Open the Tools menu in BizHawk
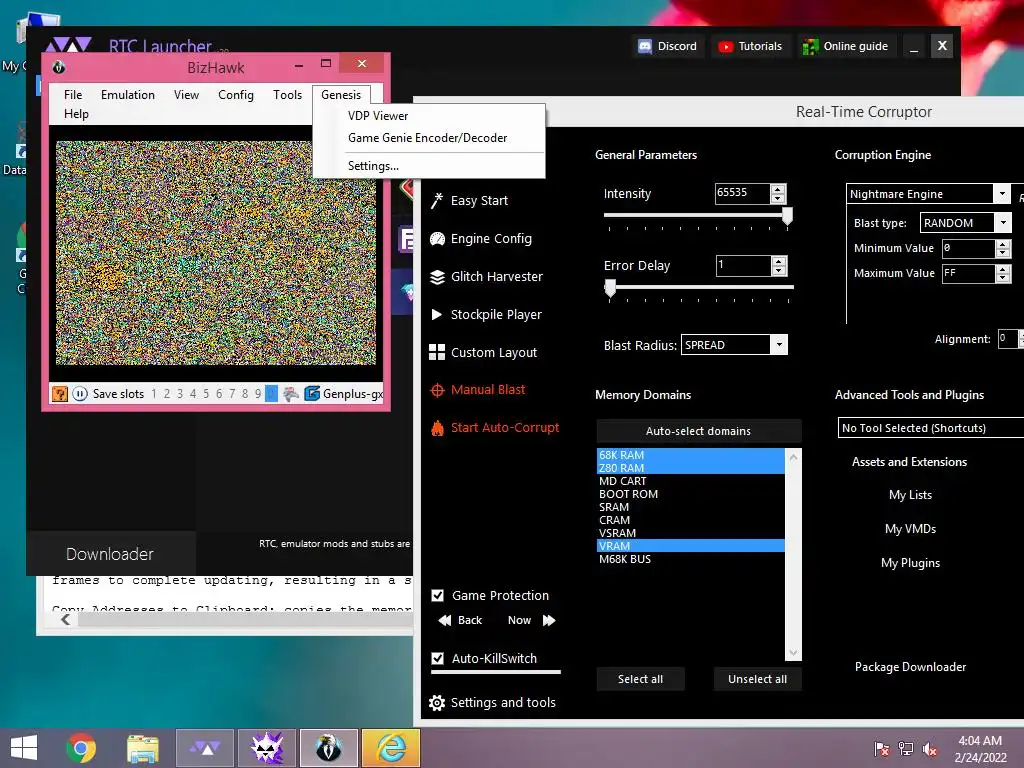 (x=287, y=95)
